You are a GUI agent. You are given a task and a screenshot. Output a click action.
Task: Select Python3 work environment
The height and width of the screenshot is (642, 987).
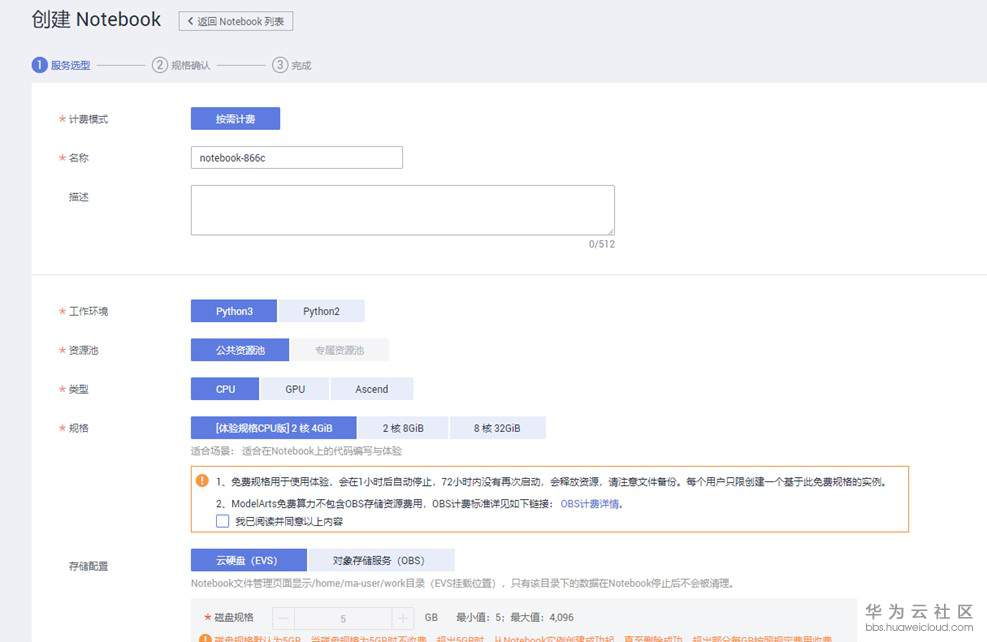point(234,311)
